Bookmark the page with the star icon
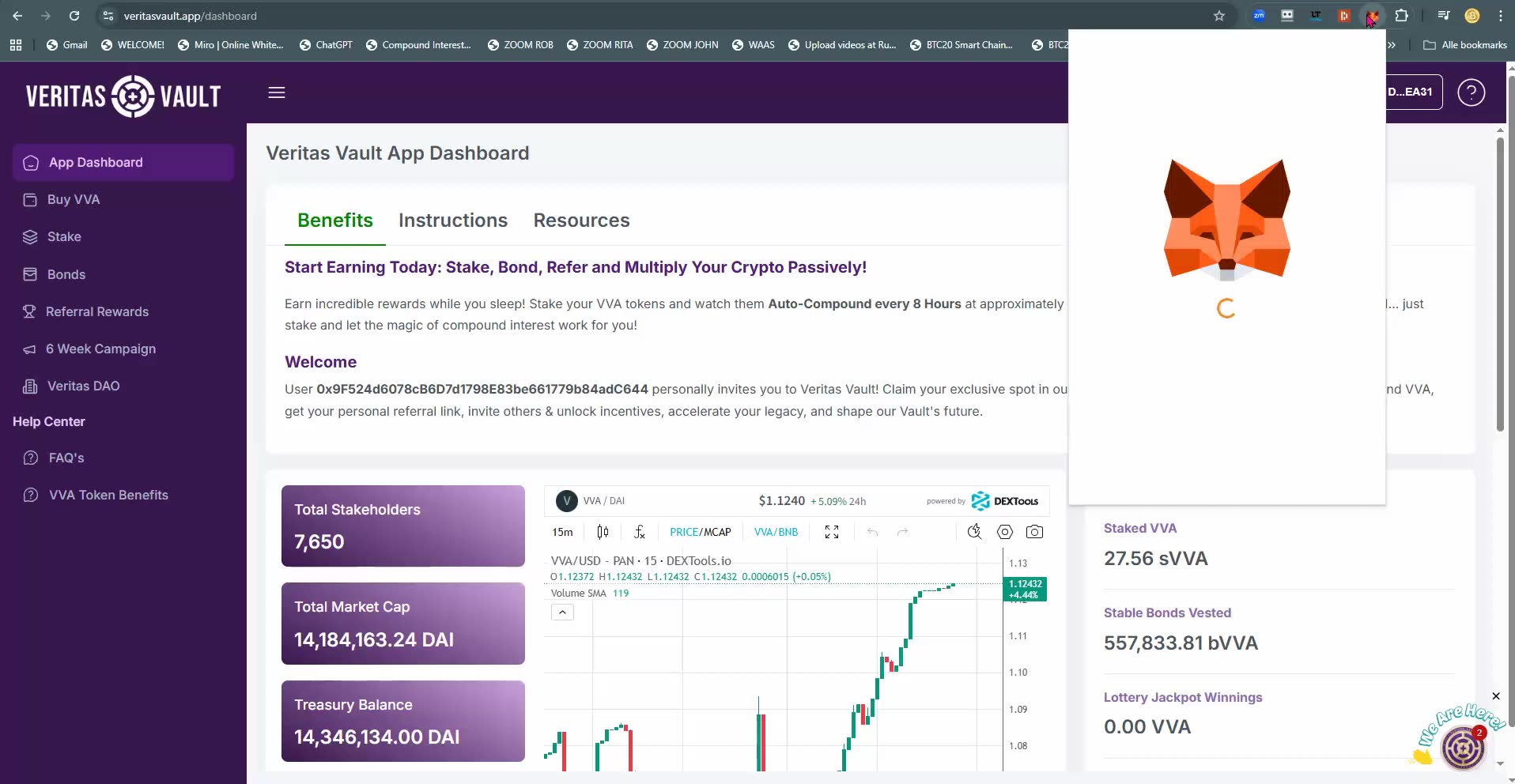This screenshot has width=1515, height=784. tap(1218, 16)
